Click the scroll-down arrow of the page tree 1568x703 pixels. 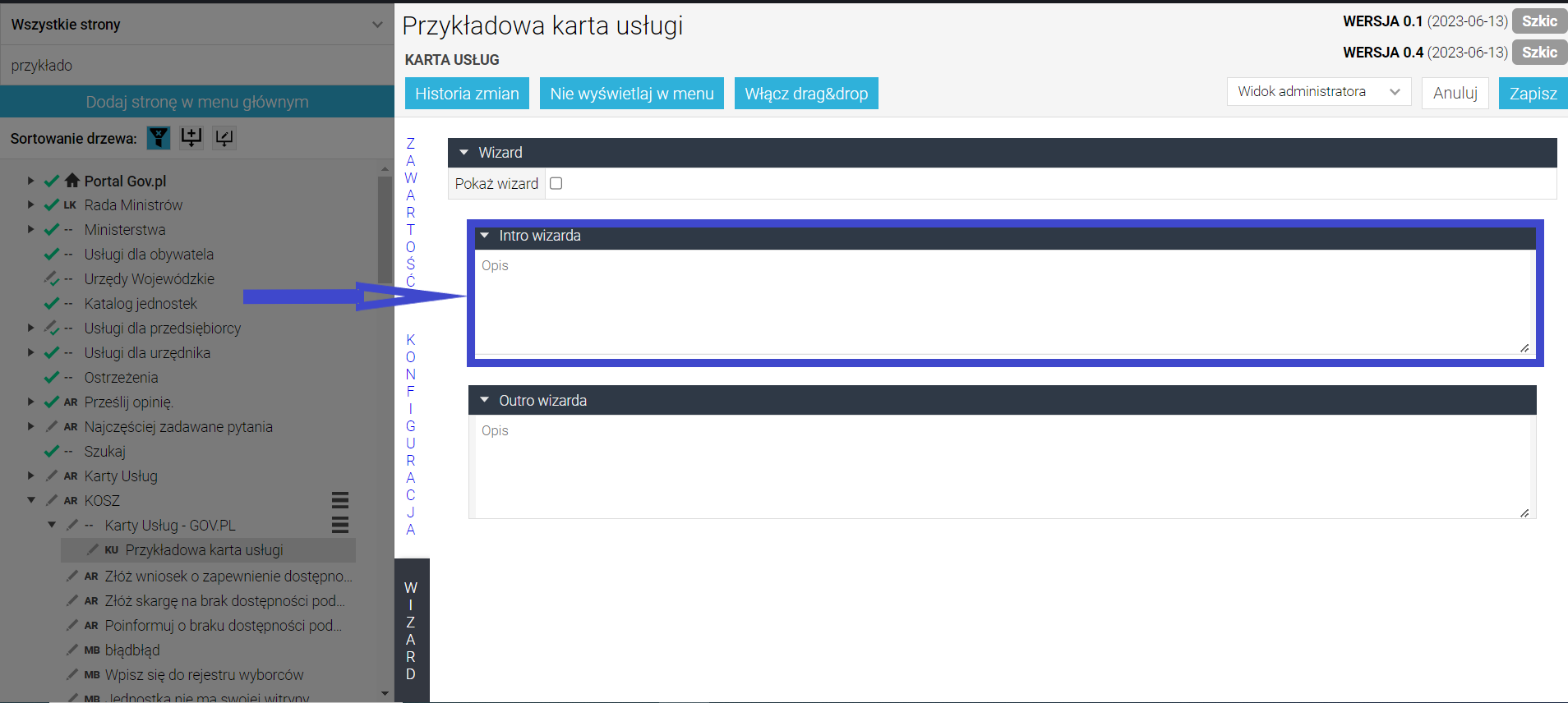tap(385, 694)
